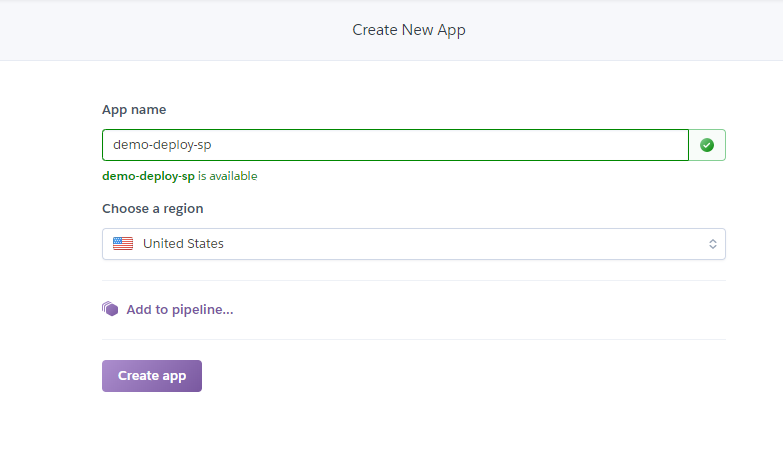The height and width of the screenshot is (468, 783).
Task: Click the up-down arrows on region dropdown
Action: pos(712,244)
